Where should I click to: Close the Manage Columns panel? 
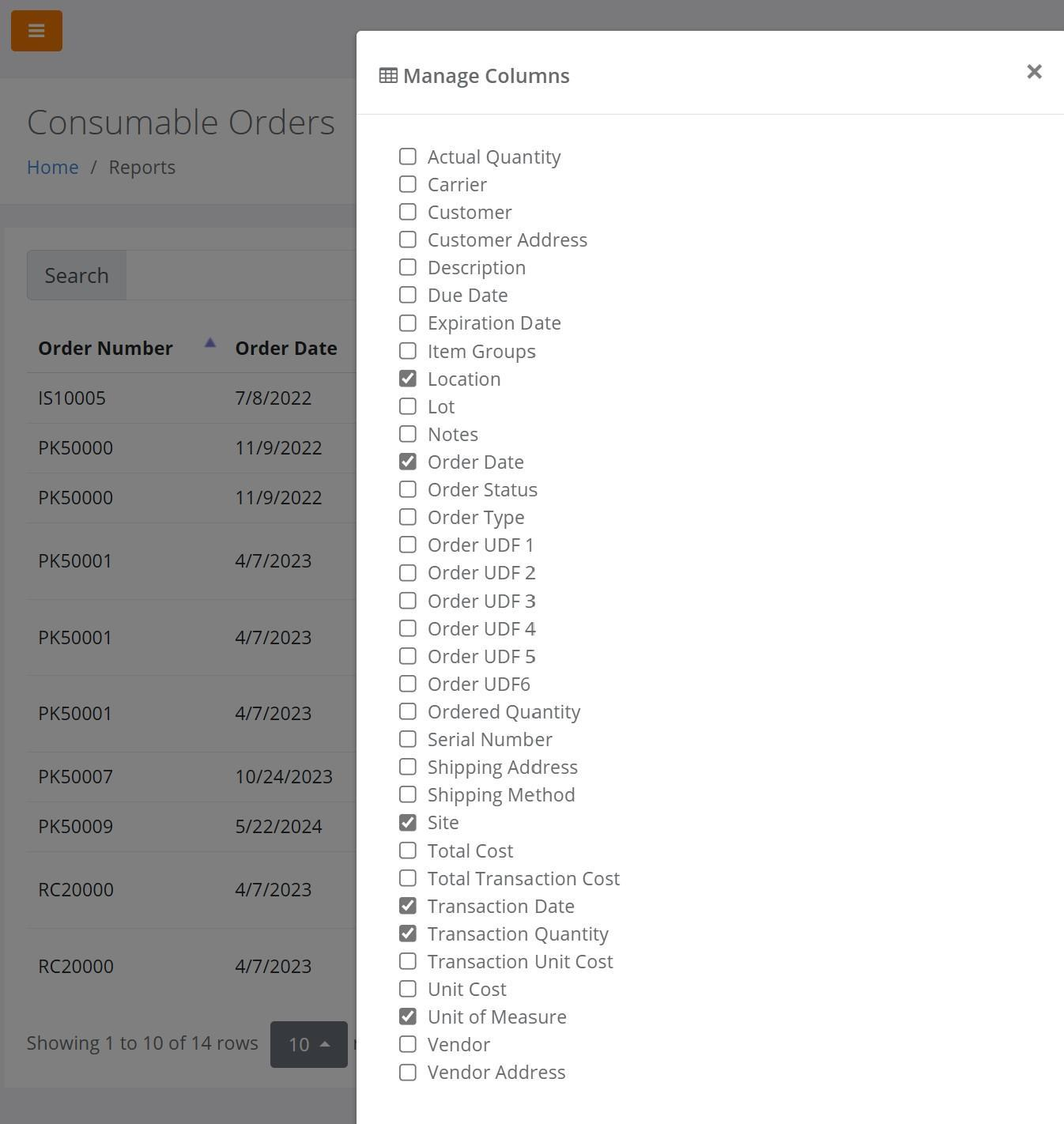(1034, 72)
